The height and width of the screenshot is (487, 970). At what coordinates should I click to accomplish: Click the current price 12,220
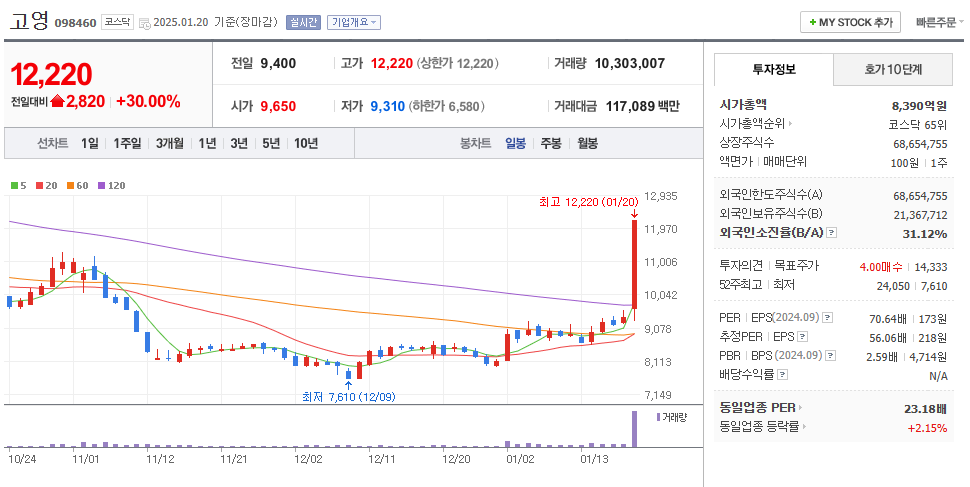click(x=51, y=74)
